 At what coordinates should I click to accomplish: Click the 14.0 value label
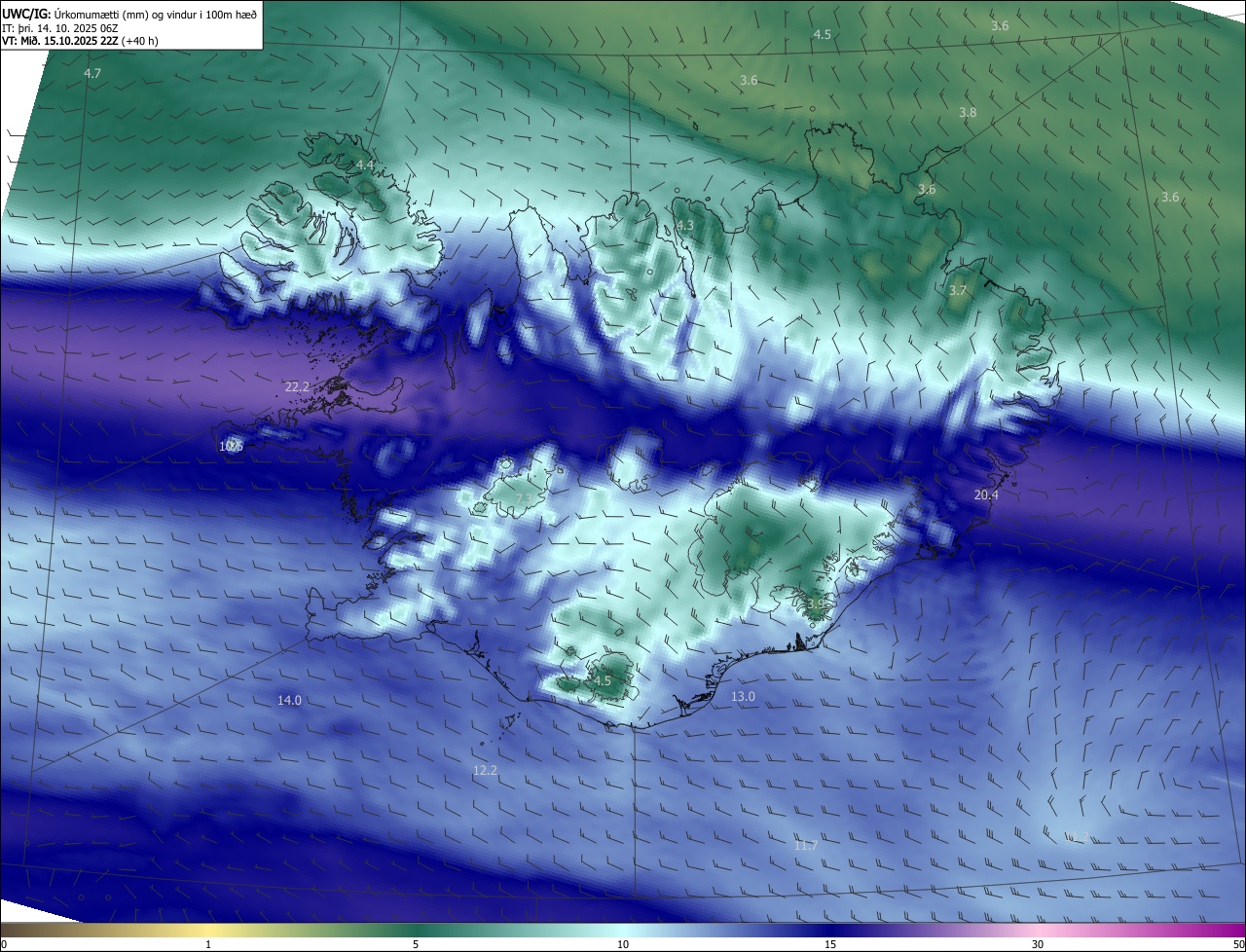[x=289, y=701]
